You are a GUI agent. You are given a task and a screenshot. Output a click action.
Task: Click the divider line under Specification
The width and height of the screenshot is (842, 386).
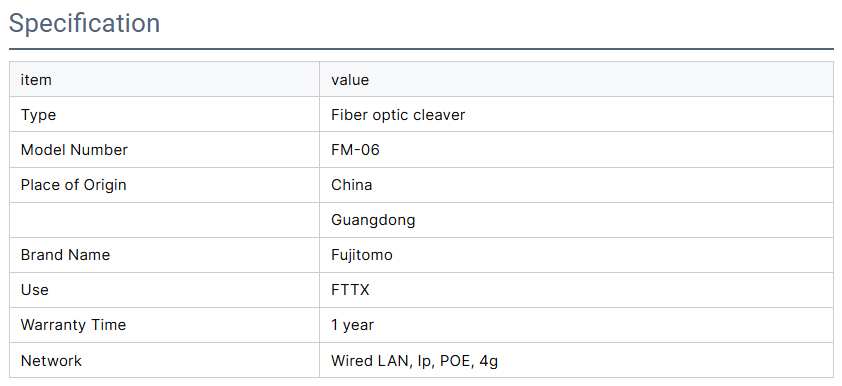point(421,49)
